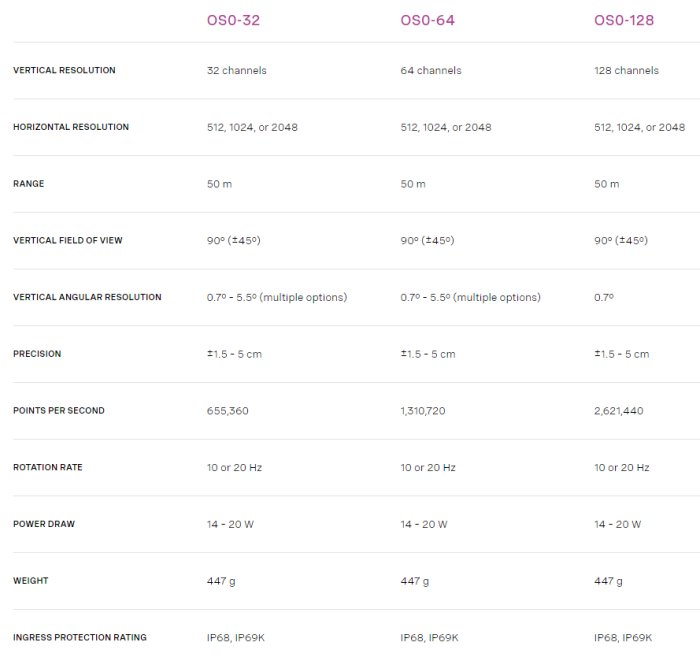Click the Points Per Second label

point(58,411)
